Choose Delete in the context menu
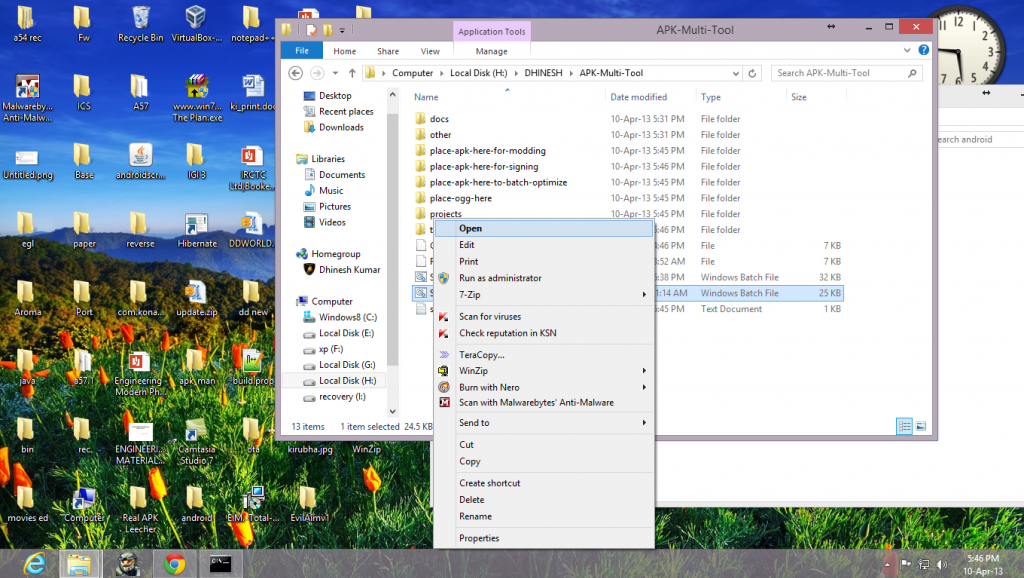1024x578 pixels. (544, 500)
